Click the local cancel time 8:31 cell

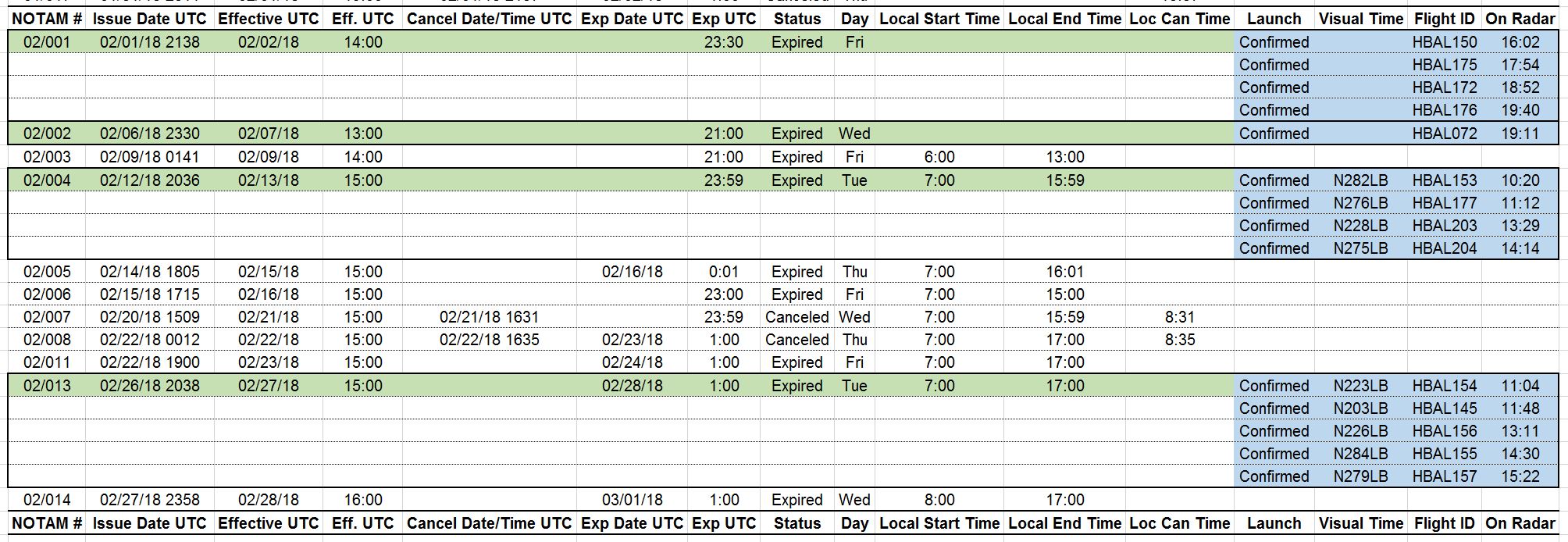click(1179, 317)
